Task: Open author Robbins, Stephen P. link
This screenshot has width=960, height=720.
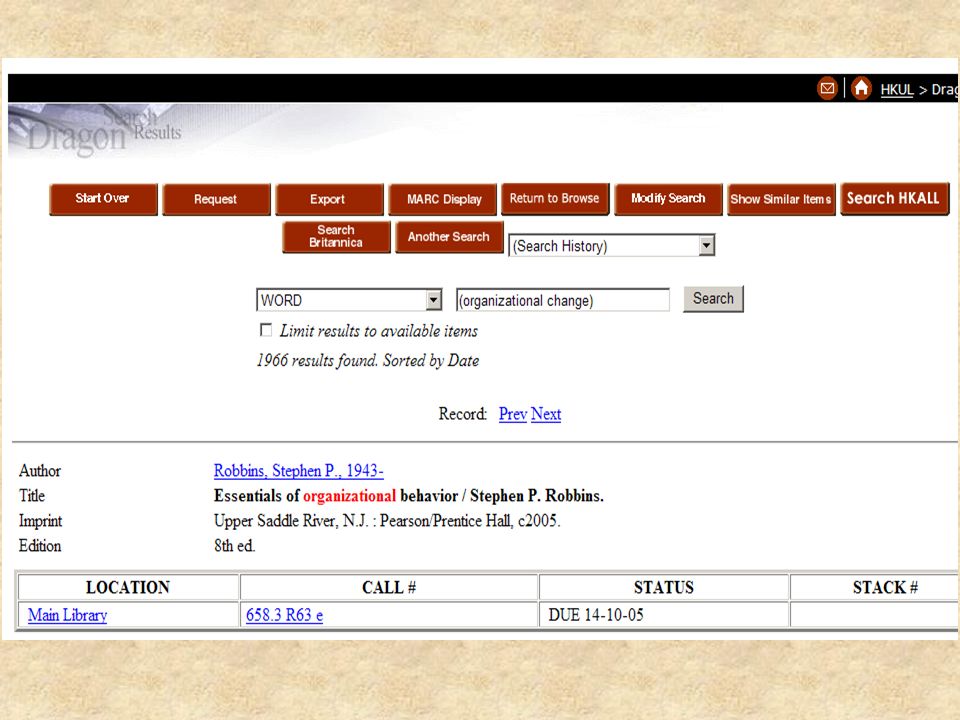Action: (298, 470)
